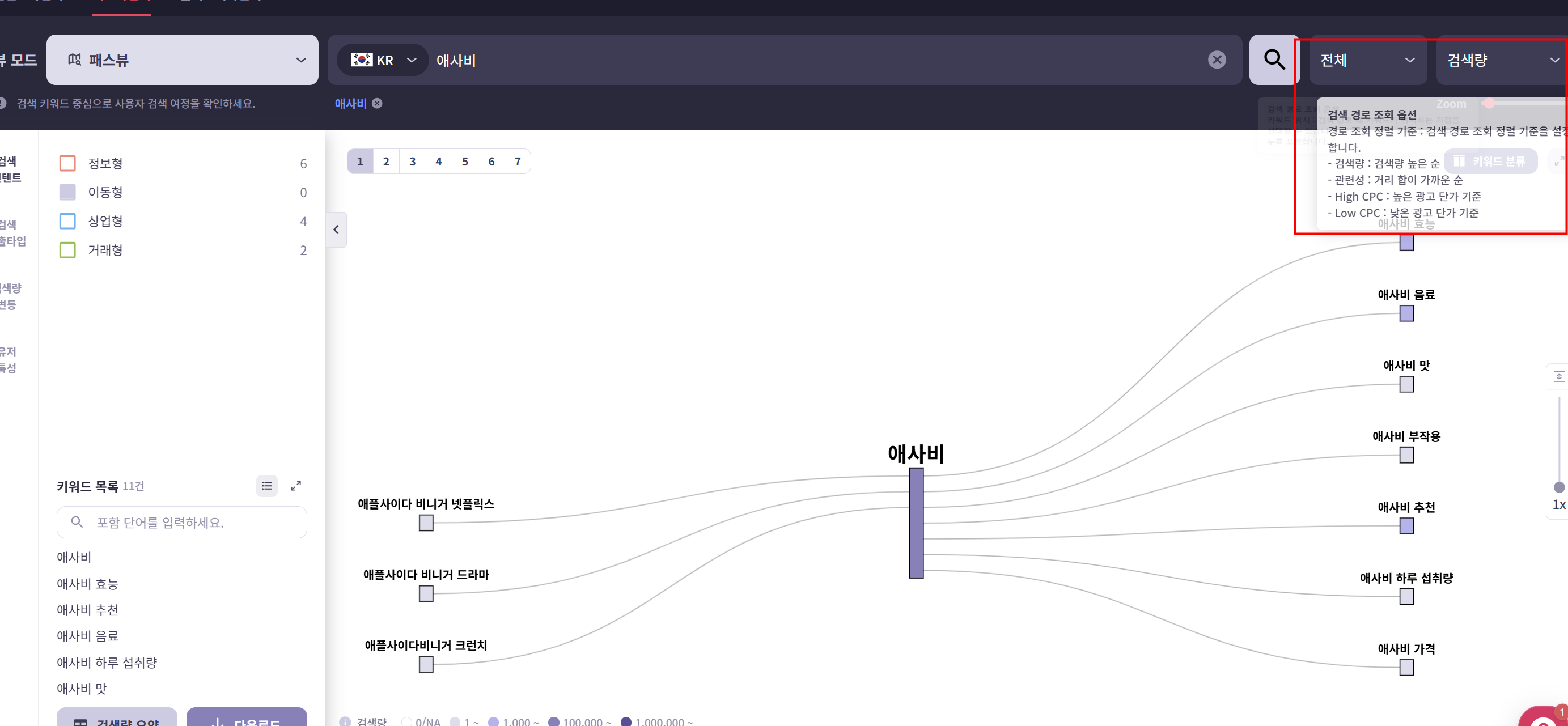Switch keyword list to list view

click(266, 486)
